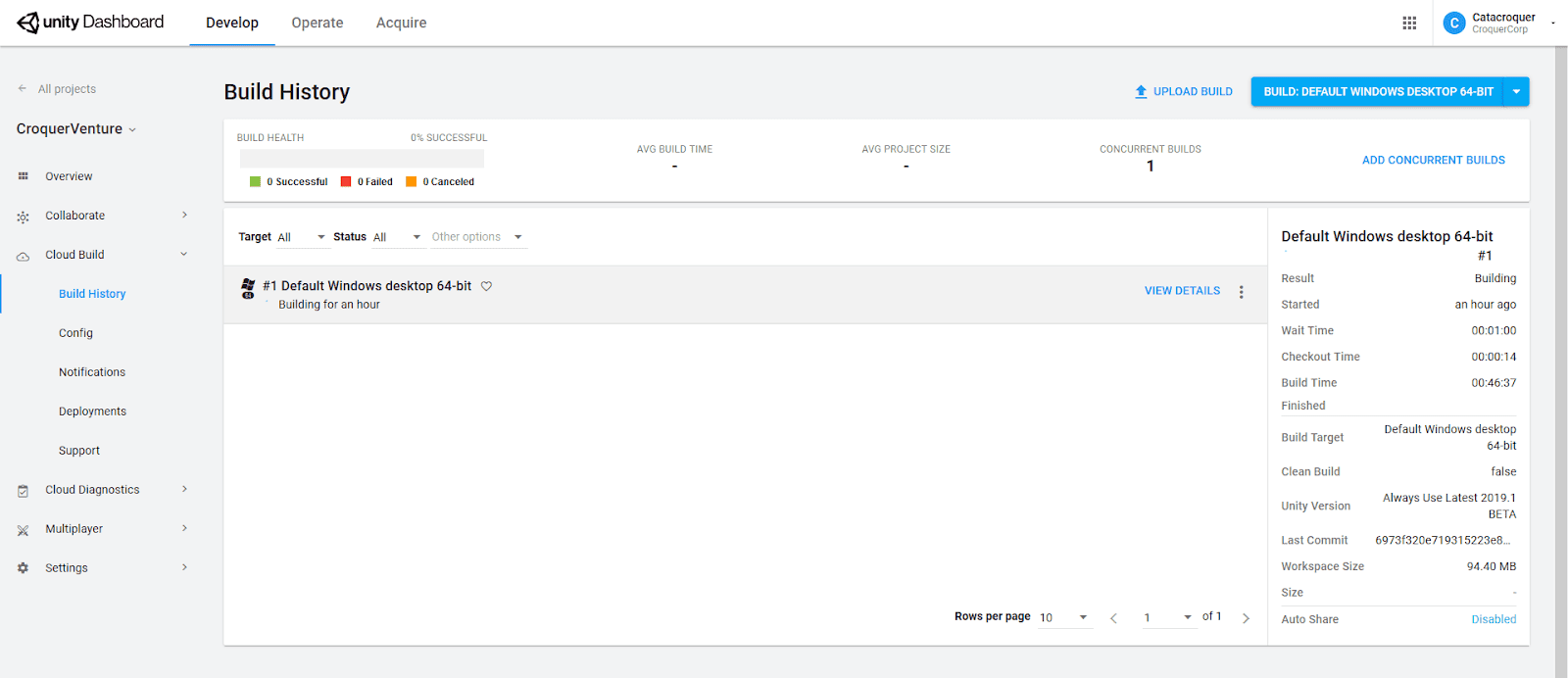Click the Build Time value 00:46:37
This screenshot has width=1568, height=678.
(1494, 383)
